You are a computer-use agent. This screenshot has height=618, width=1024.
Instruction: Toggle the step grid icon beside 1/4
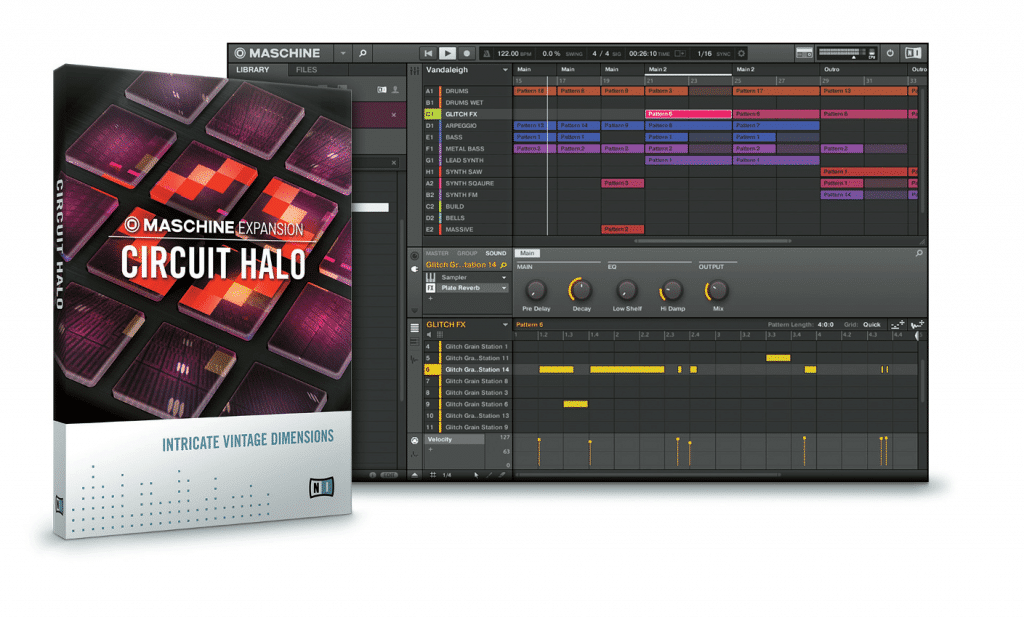(433, 475)
